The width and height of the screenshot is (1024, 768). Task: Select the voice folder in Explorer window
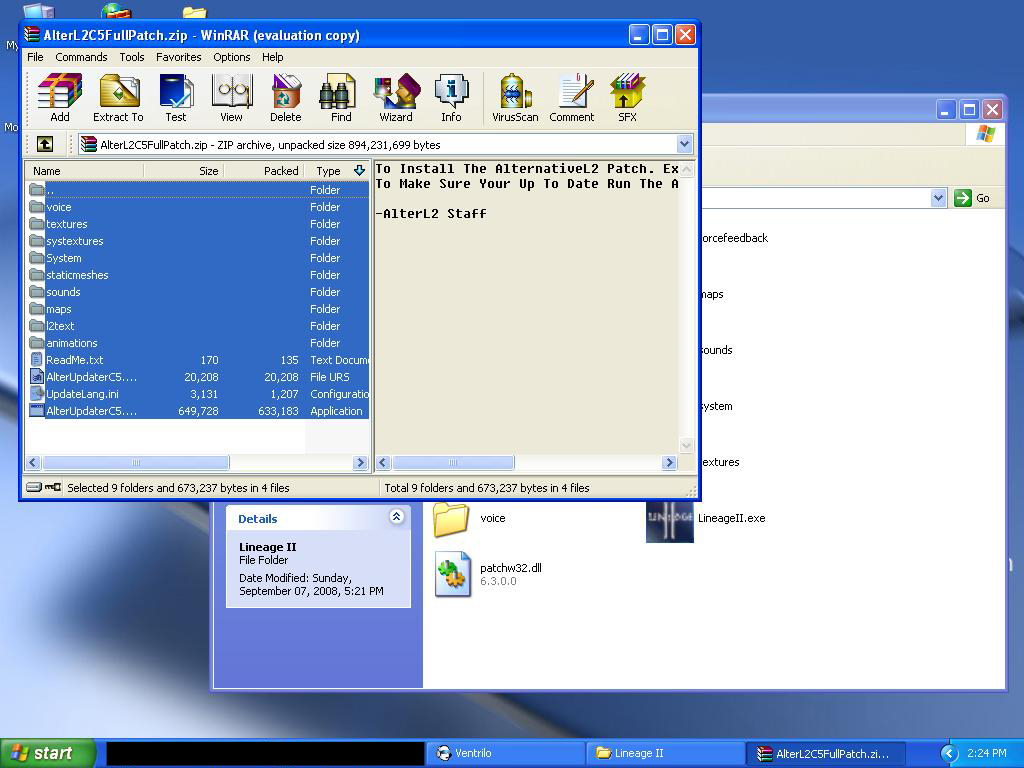[470, 519]
